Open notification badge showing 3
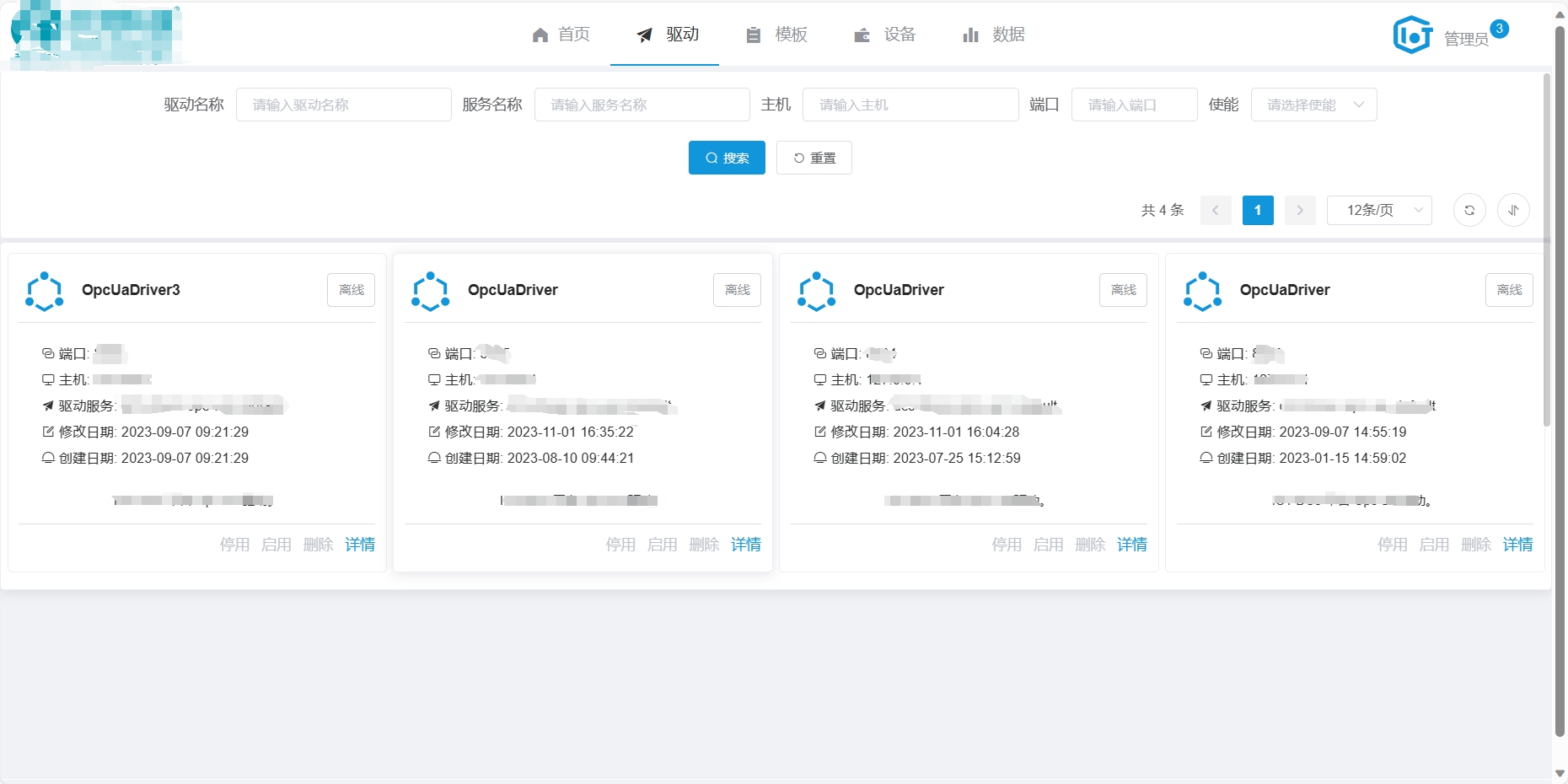Viewport: 1568px width, 784px height. 1499,29
